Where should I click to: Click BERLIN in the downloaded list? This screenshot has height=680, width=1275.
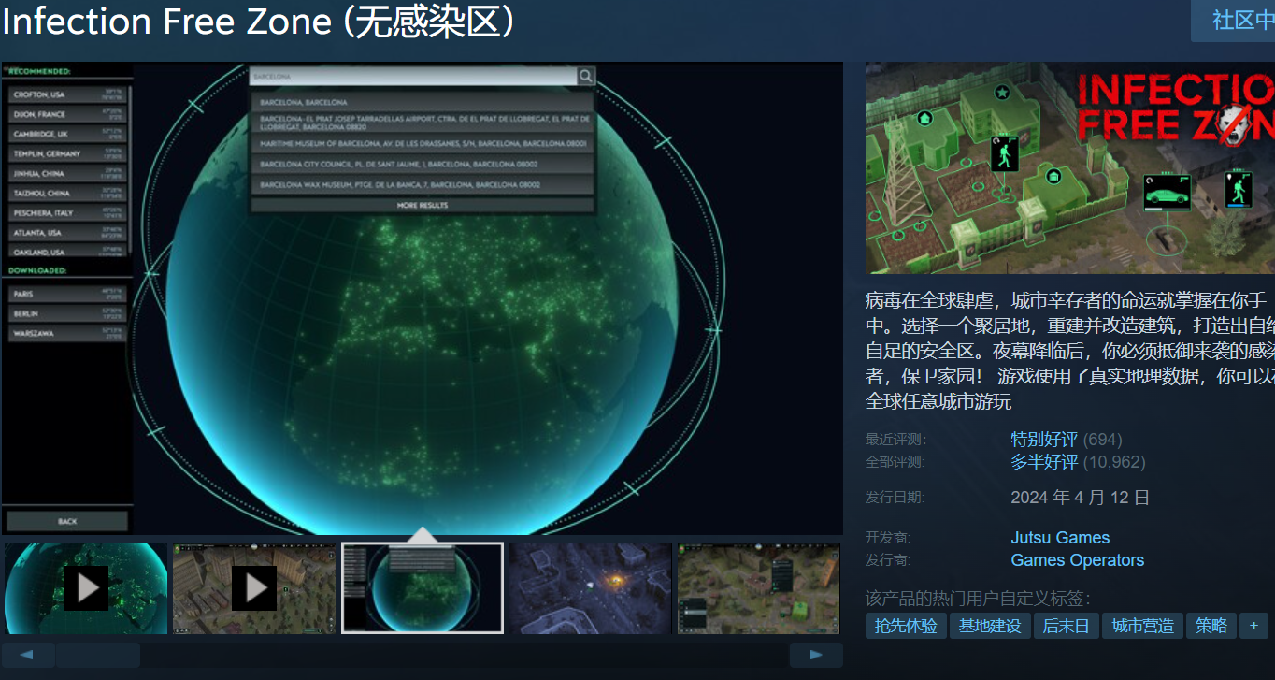68,313
